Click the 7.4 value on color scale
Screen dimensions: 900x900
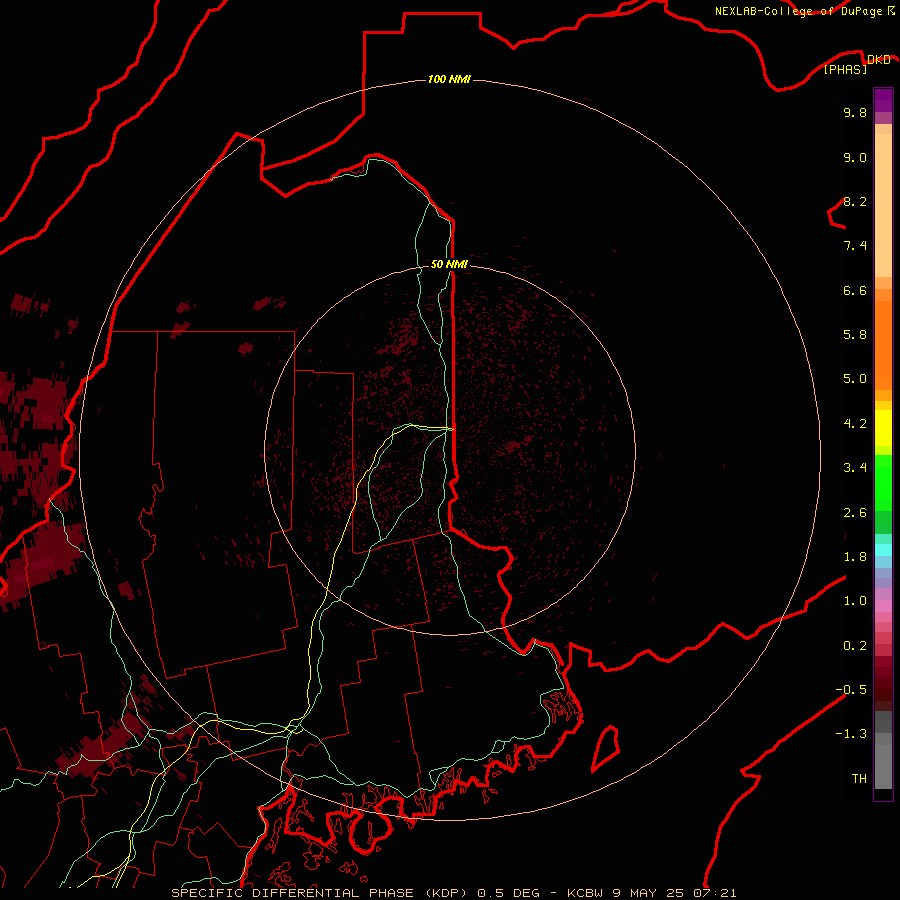(855, 246)
